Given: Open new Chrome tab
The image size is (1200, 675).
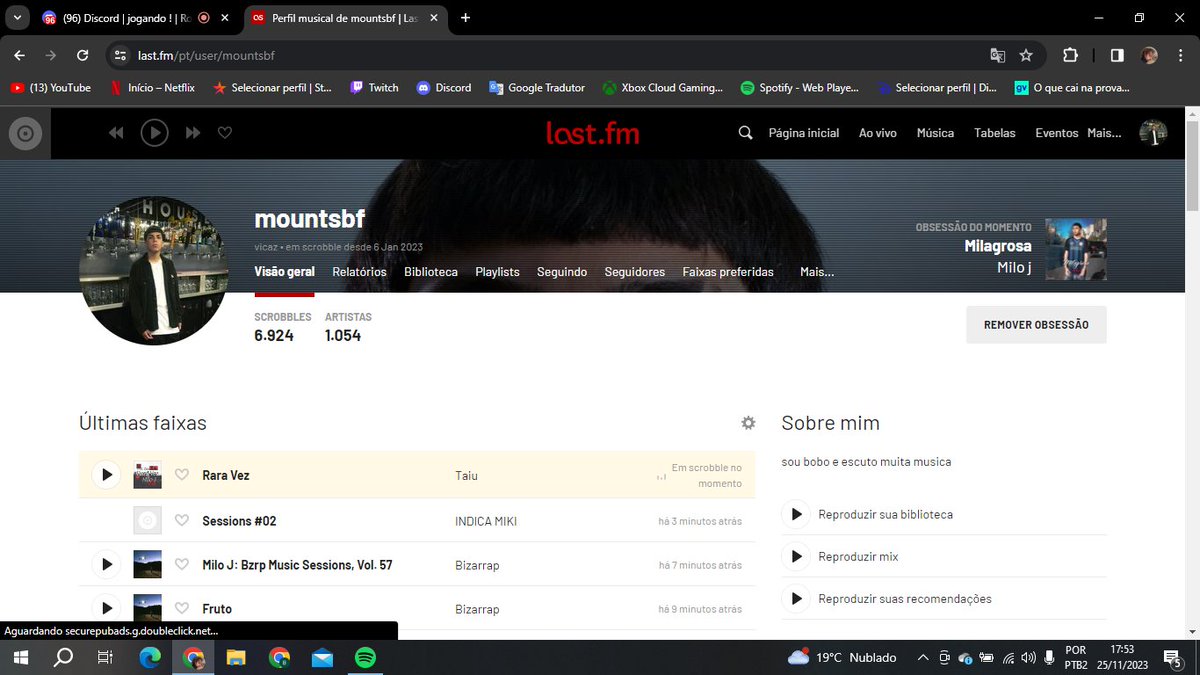Looking at the screenshot, I should coord(465,18).
